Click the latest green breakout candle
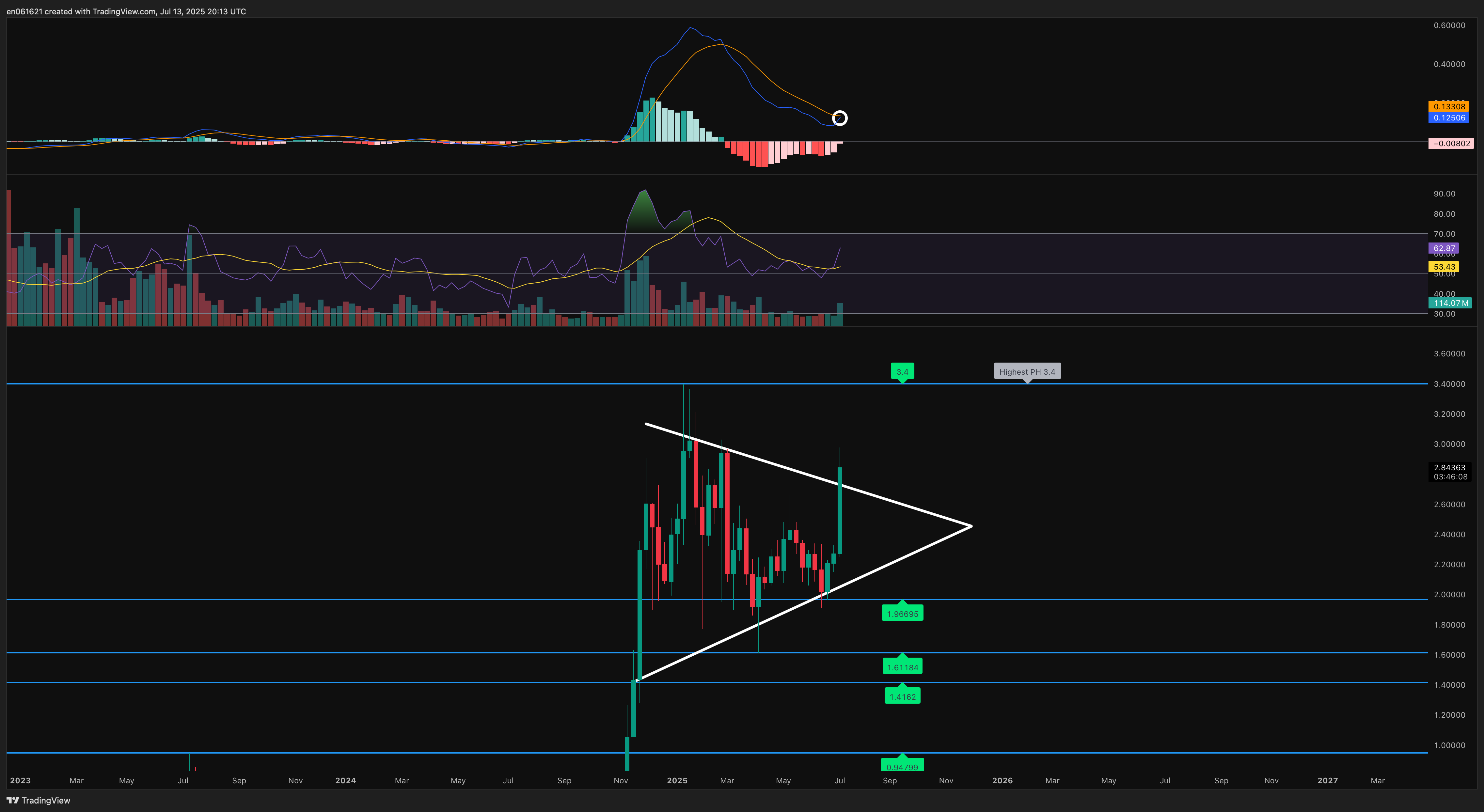This screenshot has height=812, width=1484. pos(840,510)
